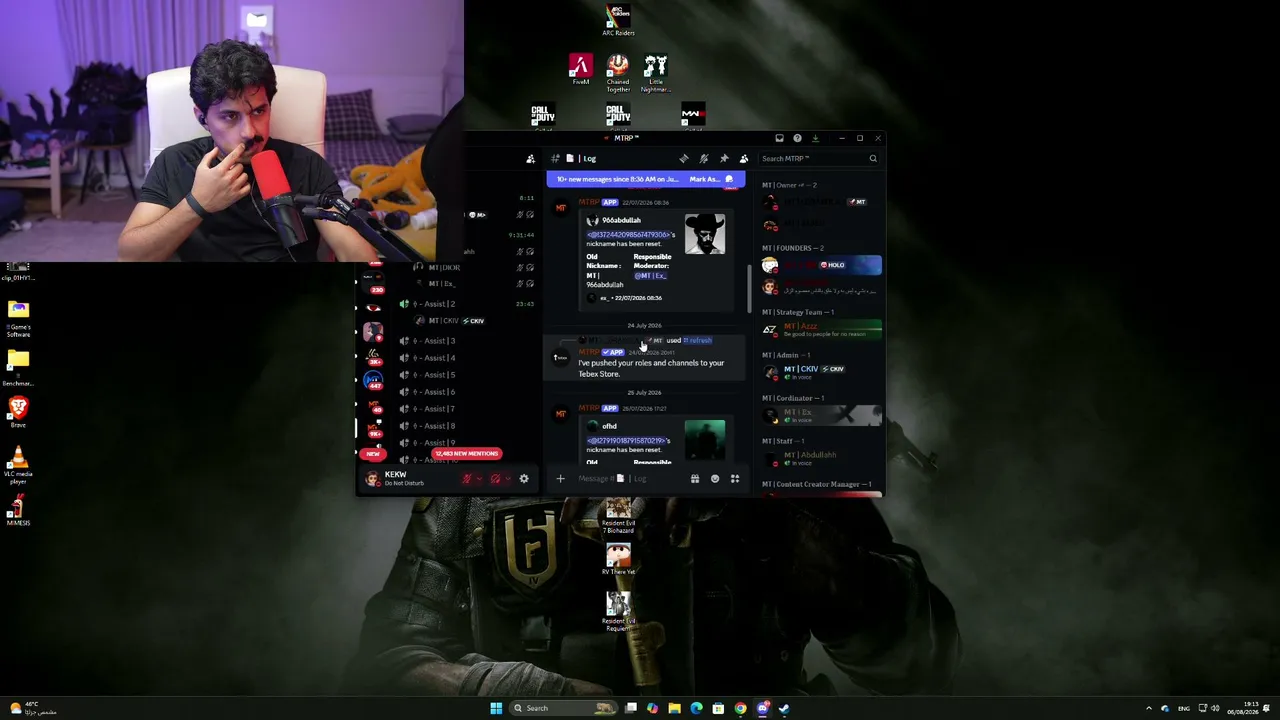The height and width of the screenshot is (720, 1280).
Task: Open RV There Yet desktop shortcut
Action: (x=618, y=558)
